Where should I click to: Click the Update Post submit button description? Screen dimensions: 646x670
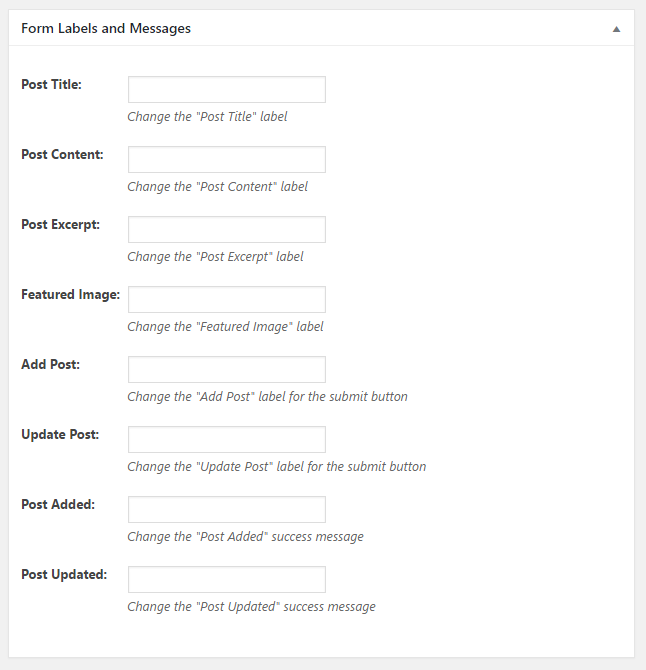(277, 467)
